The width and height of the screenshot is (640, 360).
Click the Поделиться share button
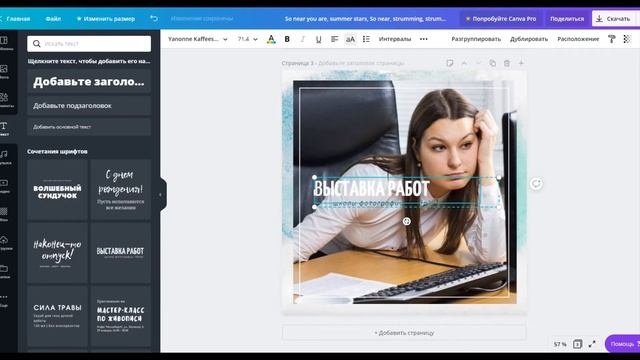point(567,19)
